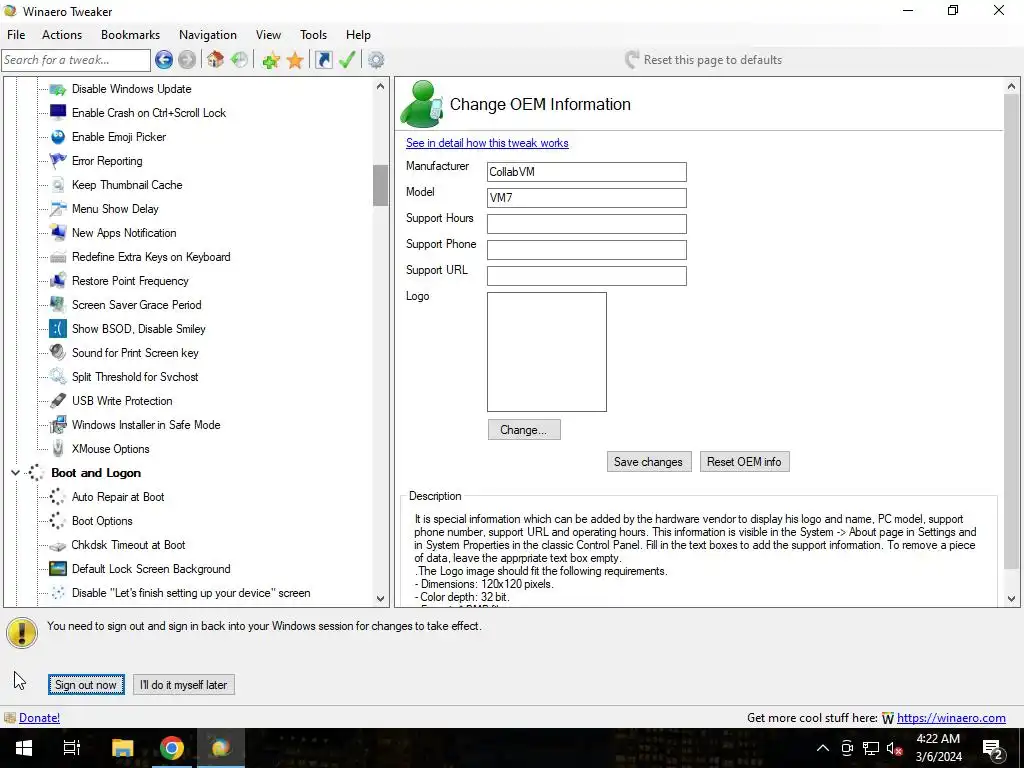The height and width of the screenshot is (768, 1024).
Task: Click the right panel scroll down arrow
Action: [x=1012, y=598]
